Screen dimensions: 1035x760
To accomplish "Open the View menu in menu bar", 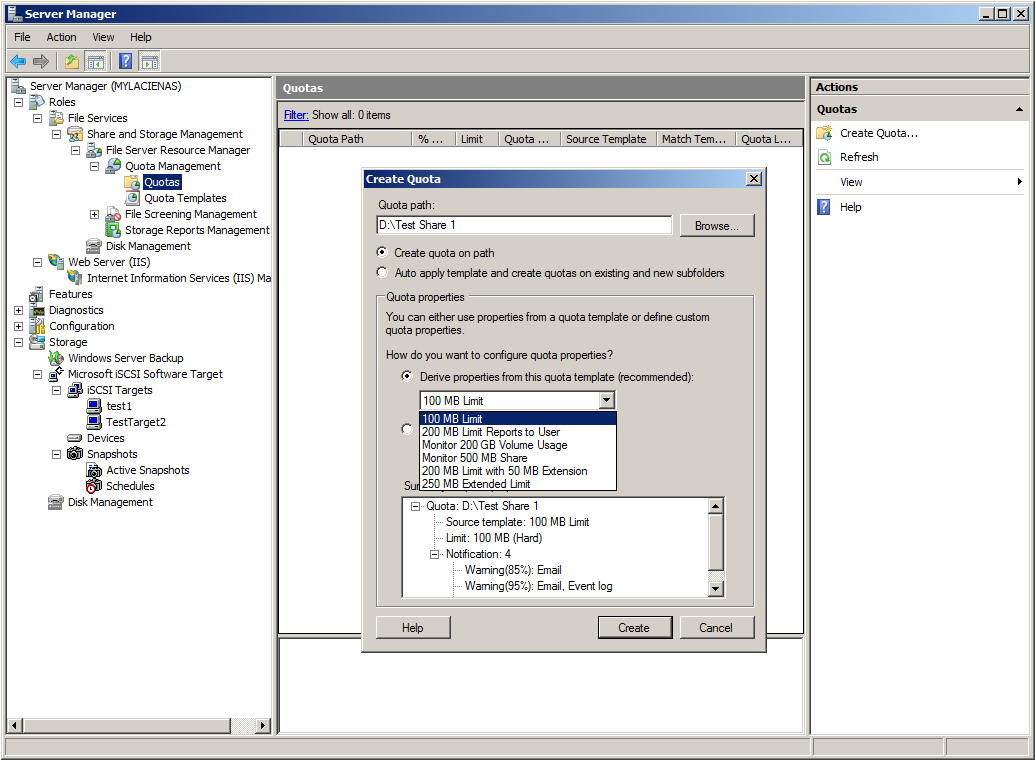I will pyautogui.click(x=103, y=37).
